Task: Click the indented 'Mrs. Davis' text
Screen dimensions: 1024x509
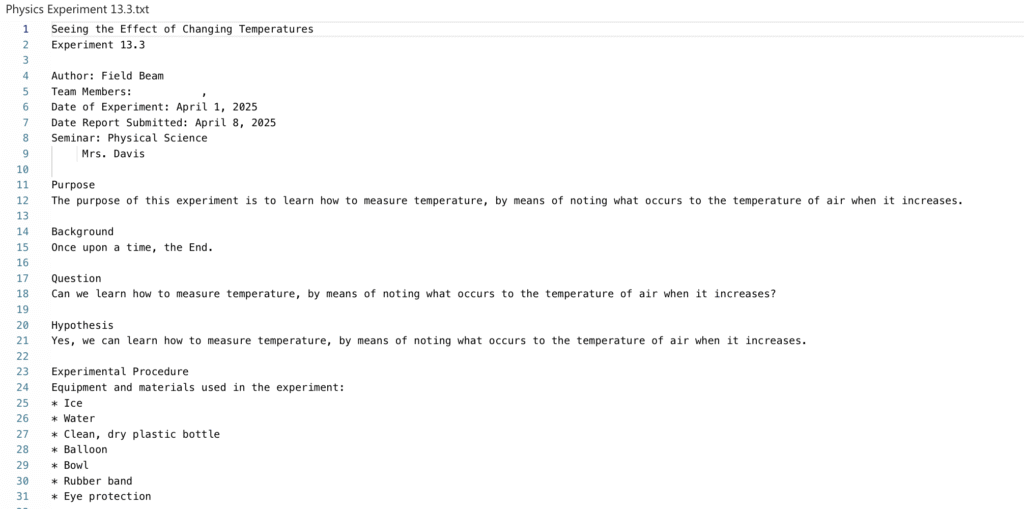Action: pyautogui.click(x=114, y=154)
